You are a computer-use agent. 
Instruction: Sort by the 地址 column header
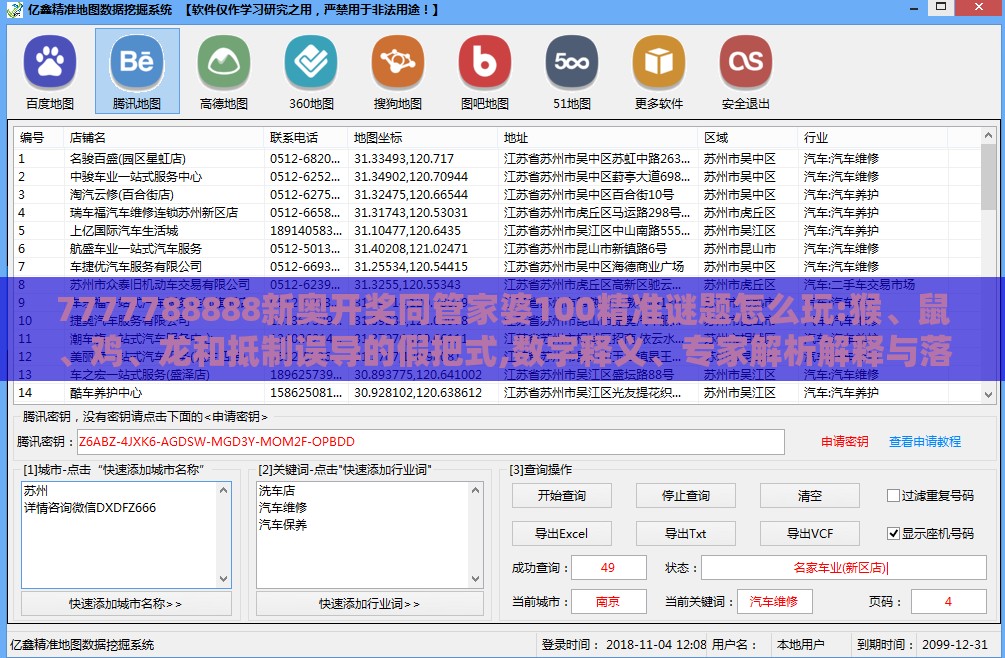point(597,138)
